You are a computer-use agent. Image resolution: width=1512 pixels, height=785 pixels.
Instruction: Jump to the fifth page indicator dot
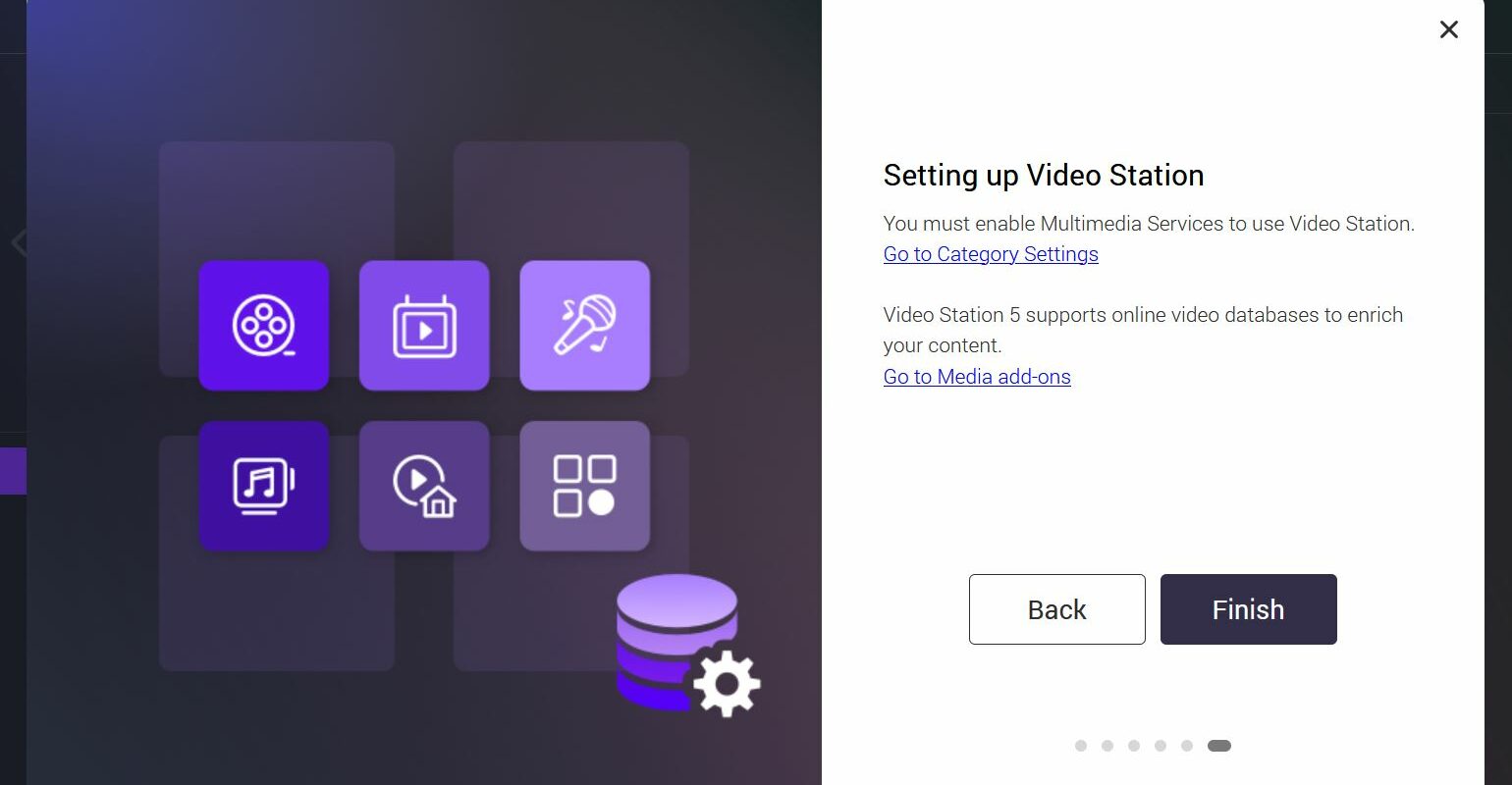1187,746
